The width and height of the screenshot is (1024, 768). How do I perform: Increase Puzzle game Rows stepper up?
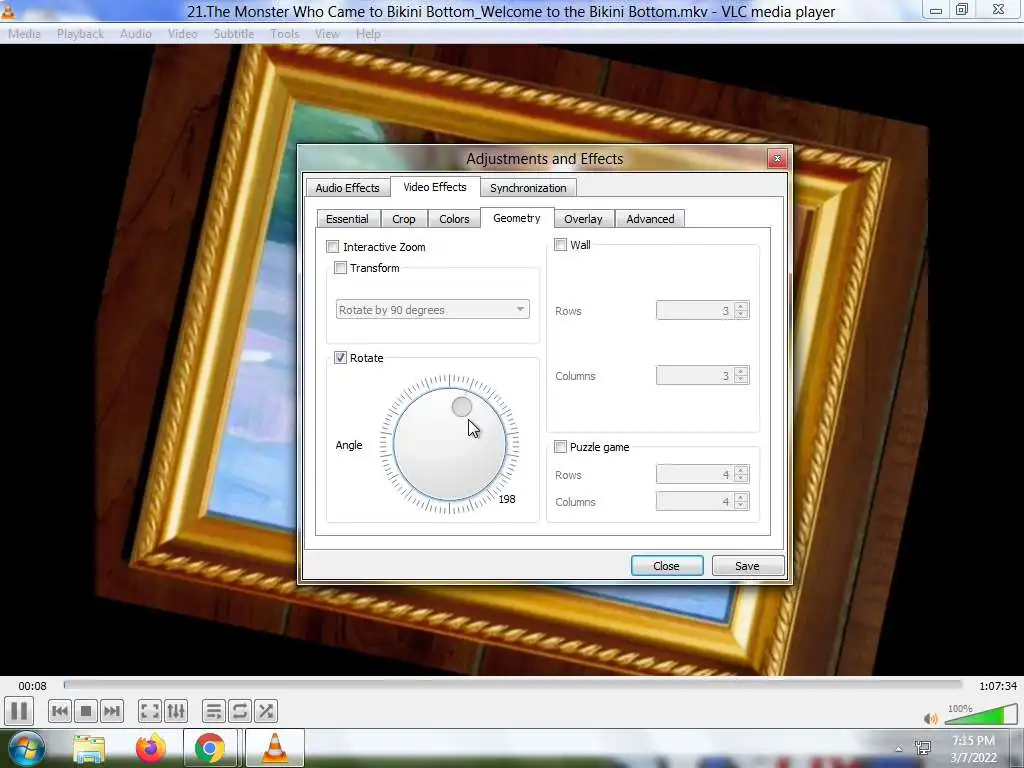coord(741,470)
